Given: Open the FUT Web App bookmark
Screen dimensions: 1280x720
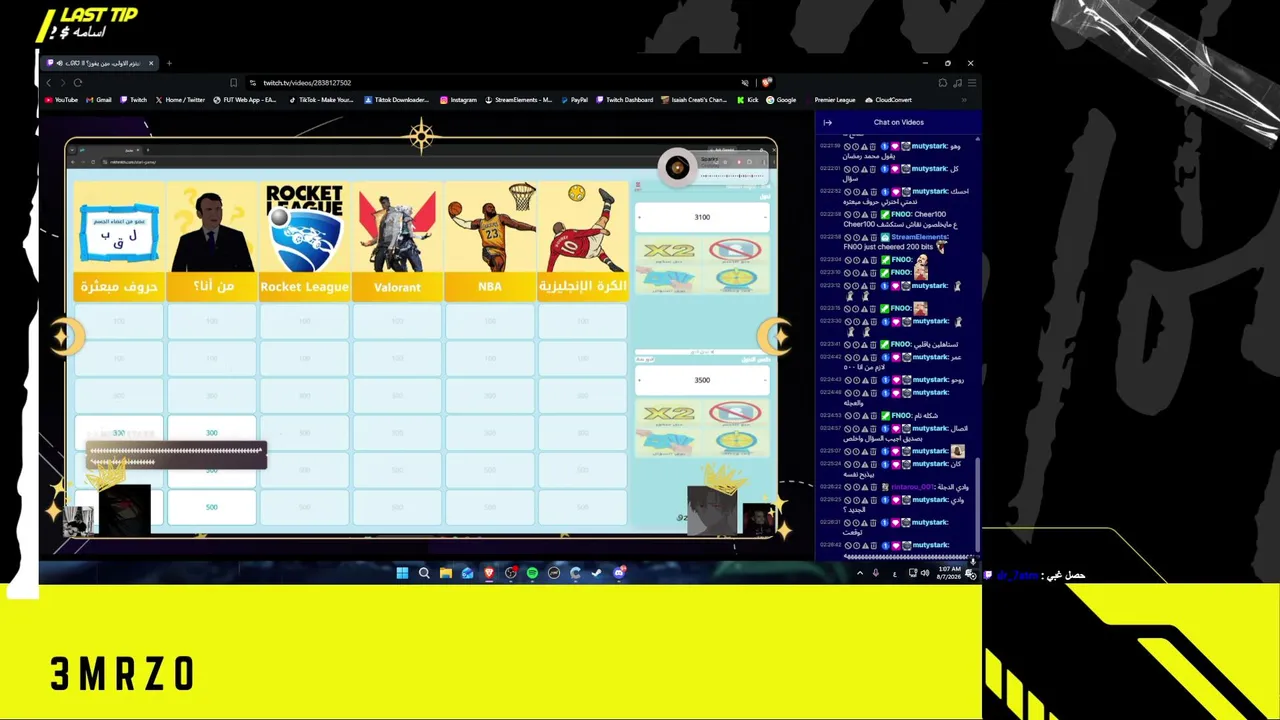Looking at the screenshot, I should 245,100.
